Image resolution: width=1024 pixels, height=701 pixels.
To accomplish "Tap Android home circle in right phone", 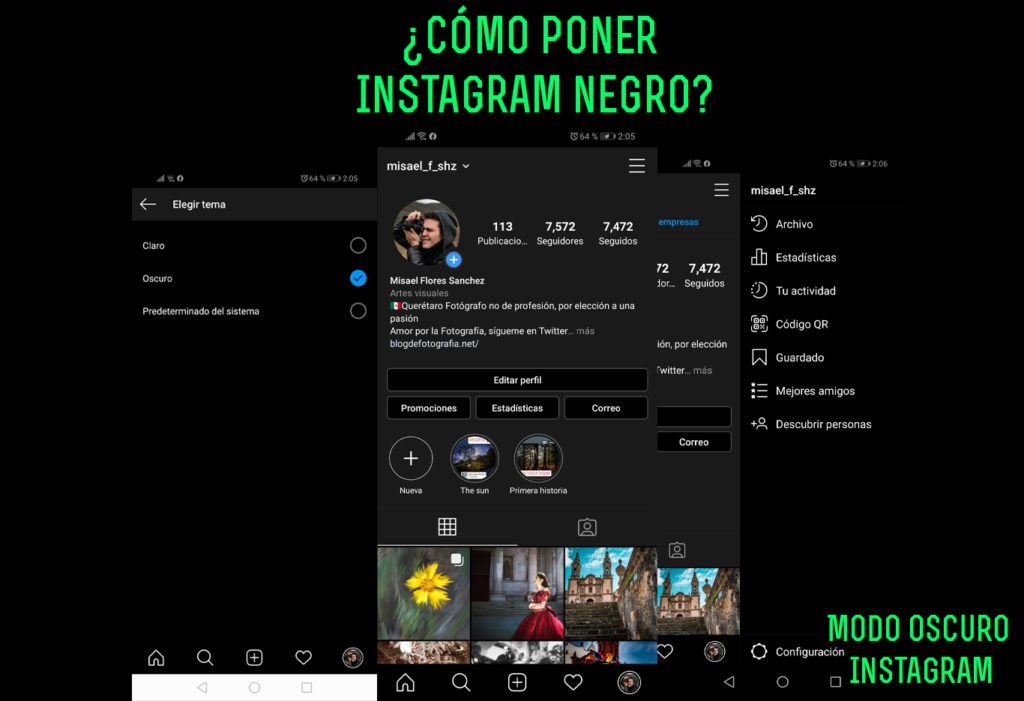I will coord(782,681).
